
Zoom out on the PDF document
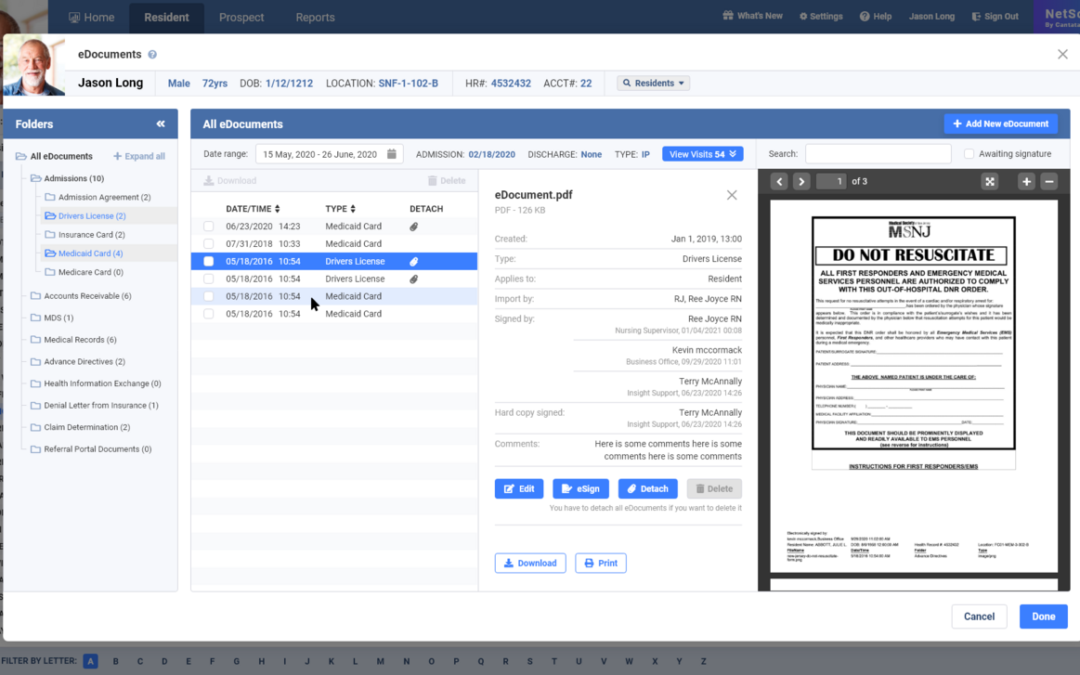pyautogui.click(x=1049, y=181)
